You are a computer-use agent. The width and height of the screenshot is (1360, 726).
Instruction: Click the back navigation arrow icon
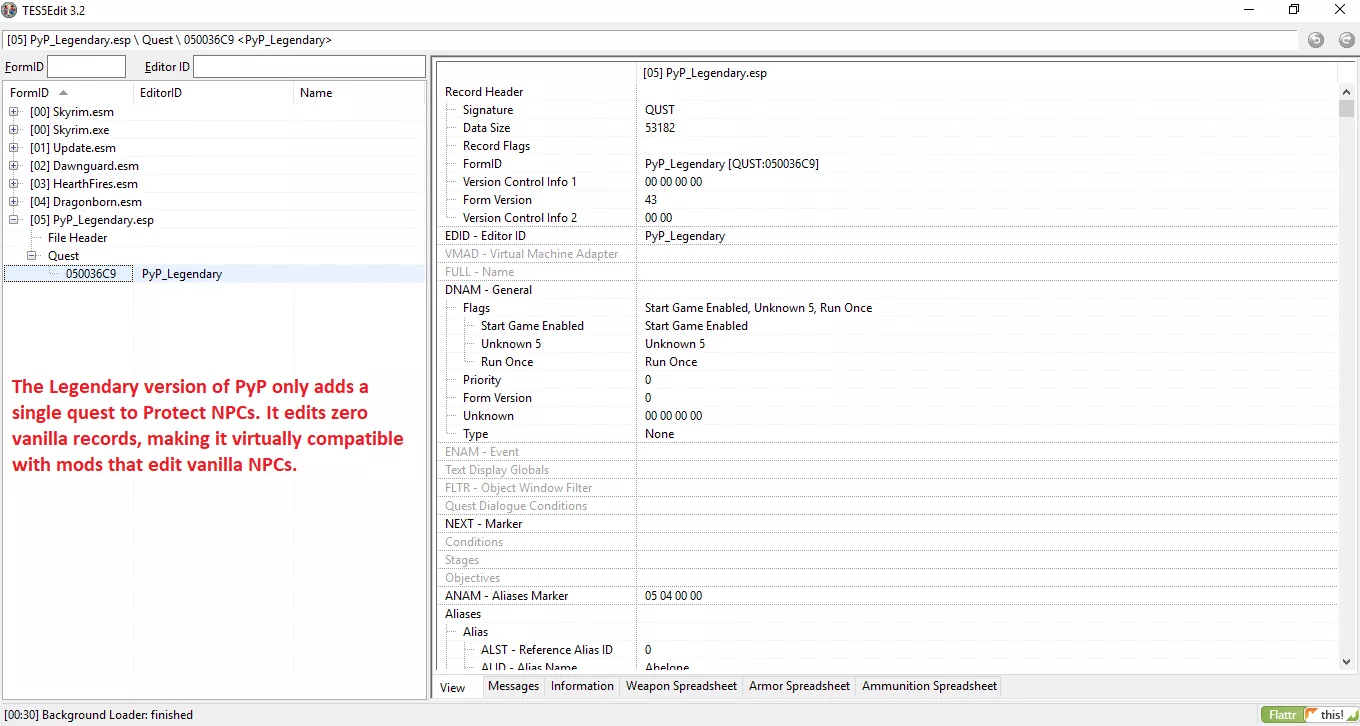pyautogui.click(x=1315, y=40)
